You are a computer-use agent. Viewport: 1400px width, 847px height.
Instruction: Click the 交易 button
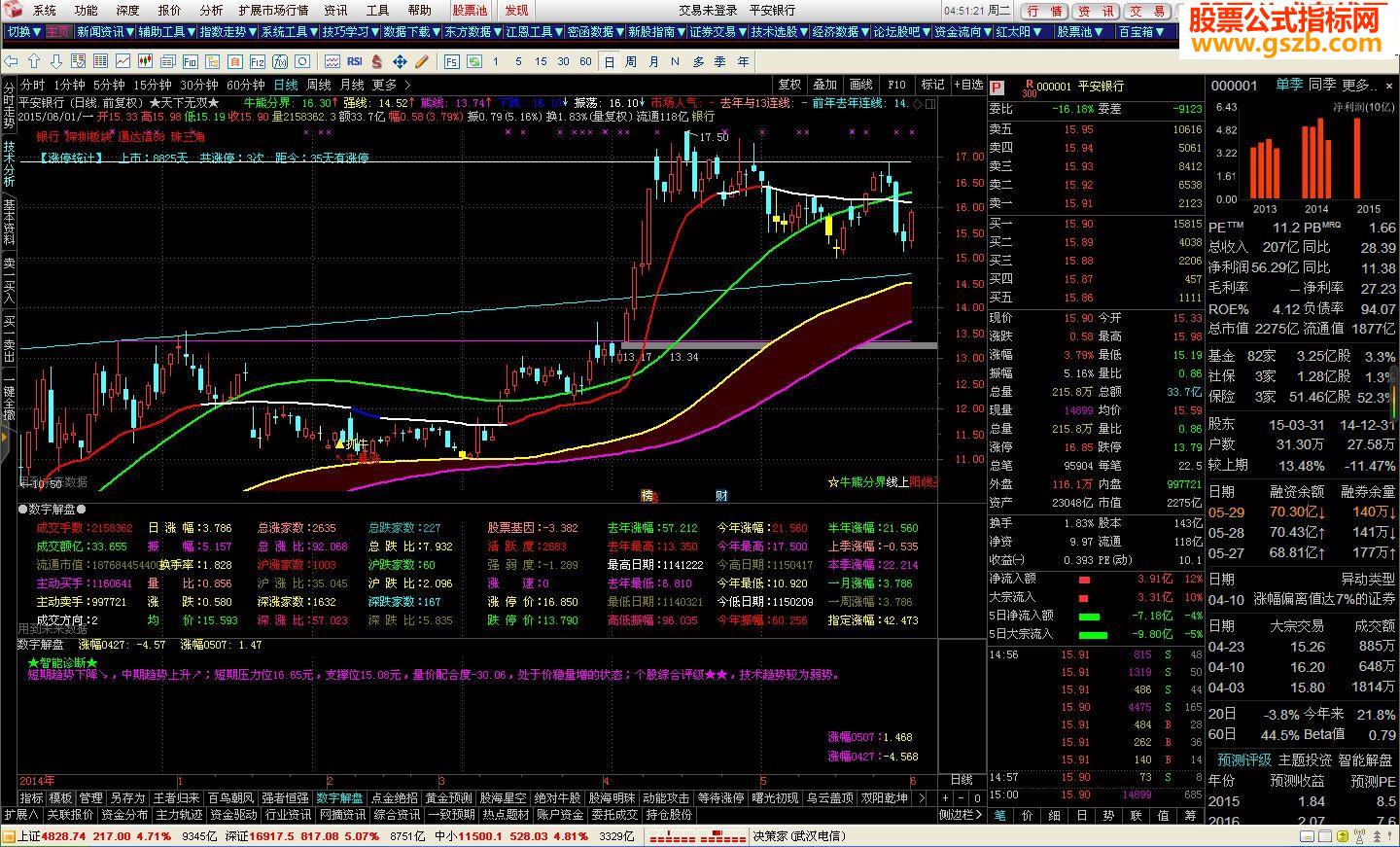tap(1146, 11)
